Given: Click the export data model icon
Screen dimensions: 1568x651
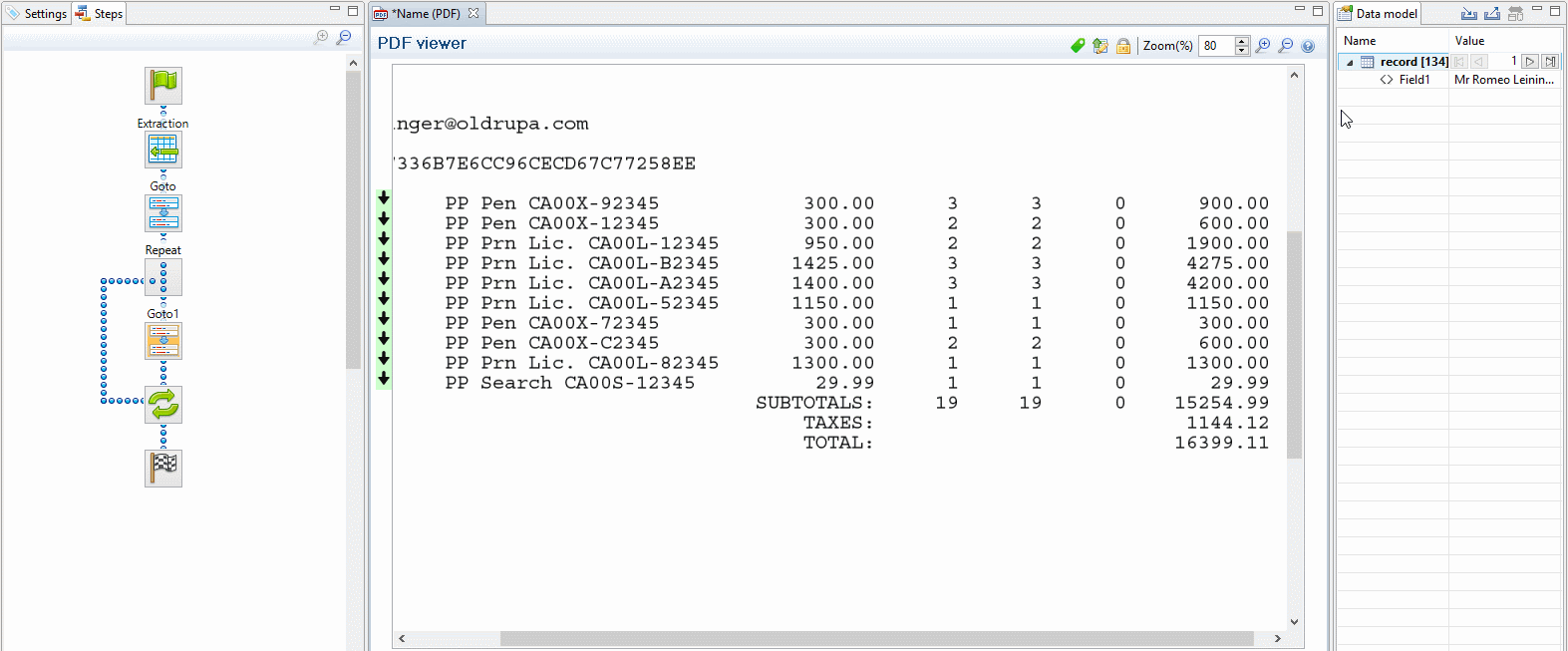Looking at the screenshot, I should click(1492, 14).
